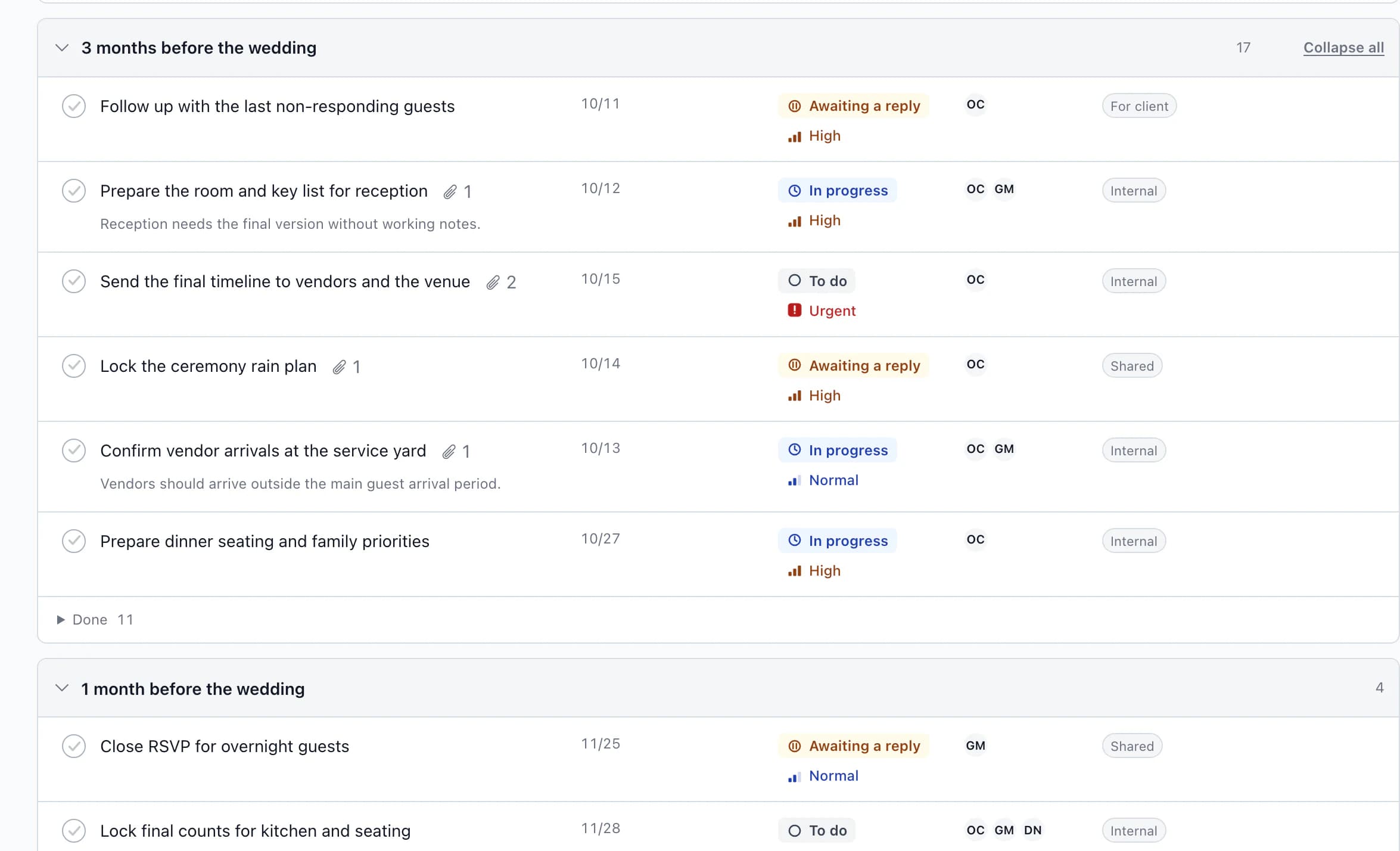Change 'To do' status on Lock final counts task
The image size is (1400, 851).
(x=817, y=831)
